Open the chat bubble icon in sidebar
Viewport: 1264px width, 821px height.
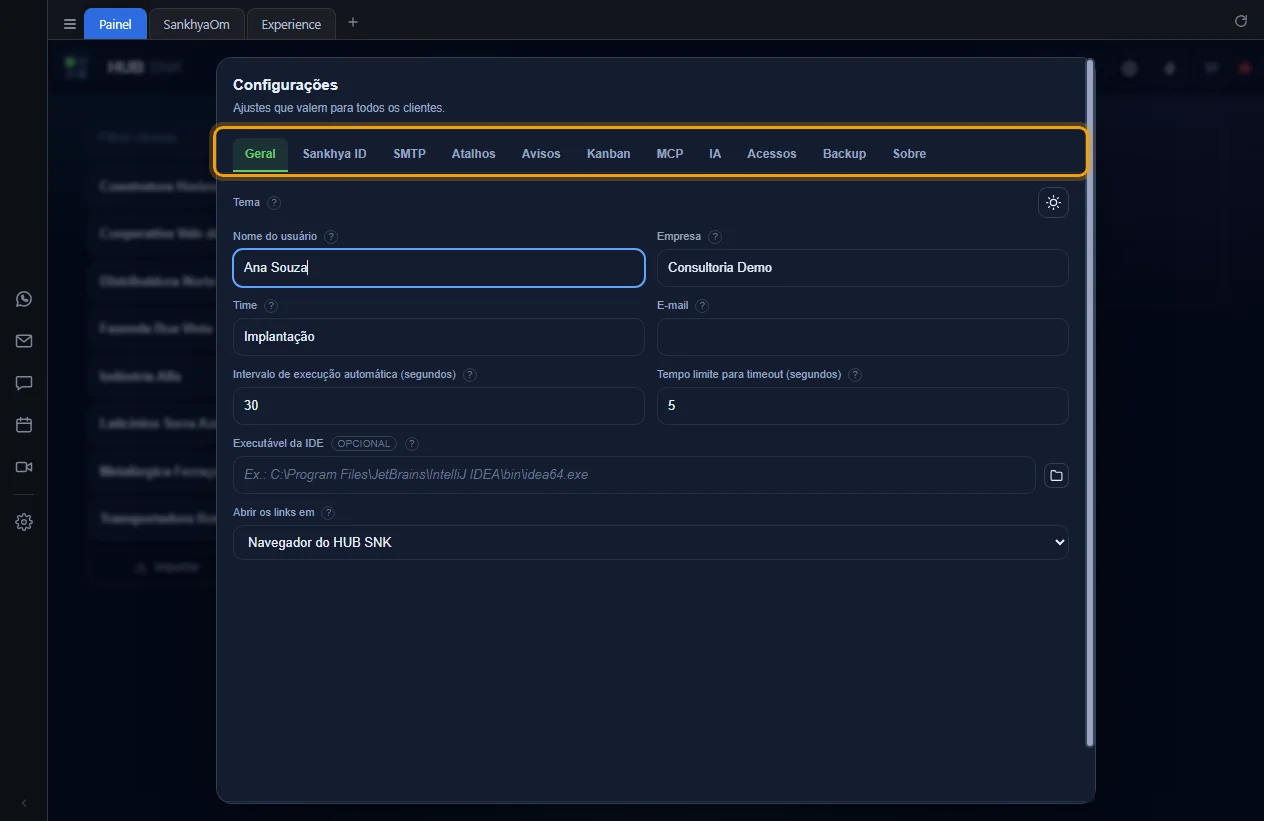click(24, 383)
